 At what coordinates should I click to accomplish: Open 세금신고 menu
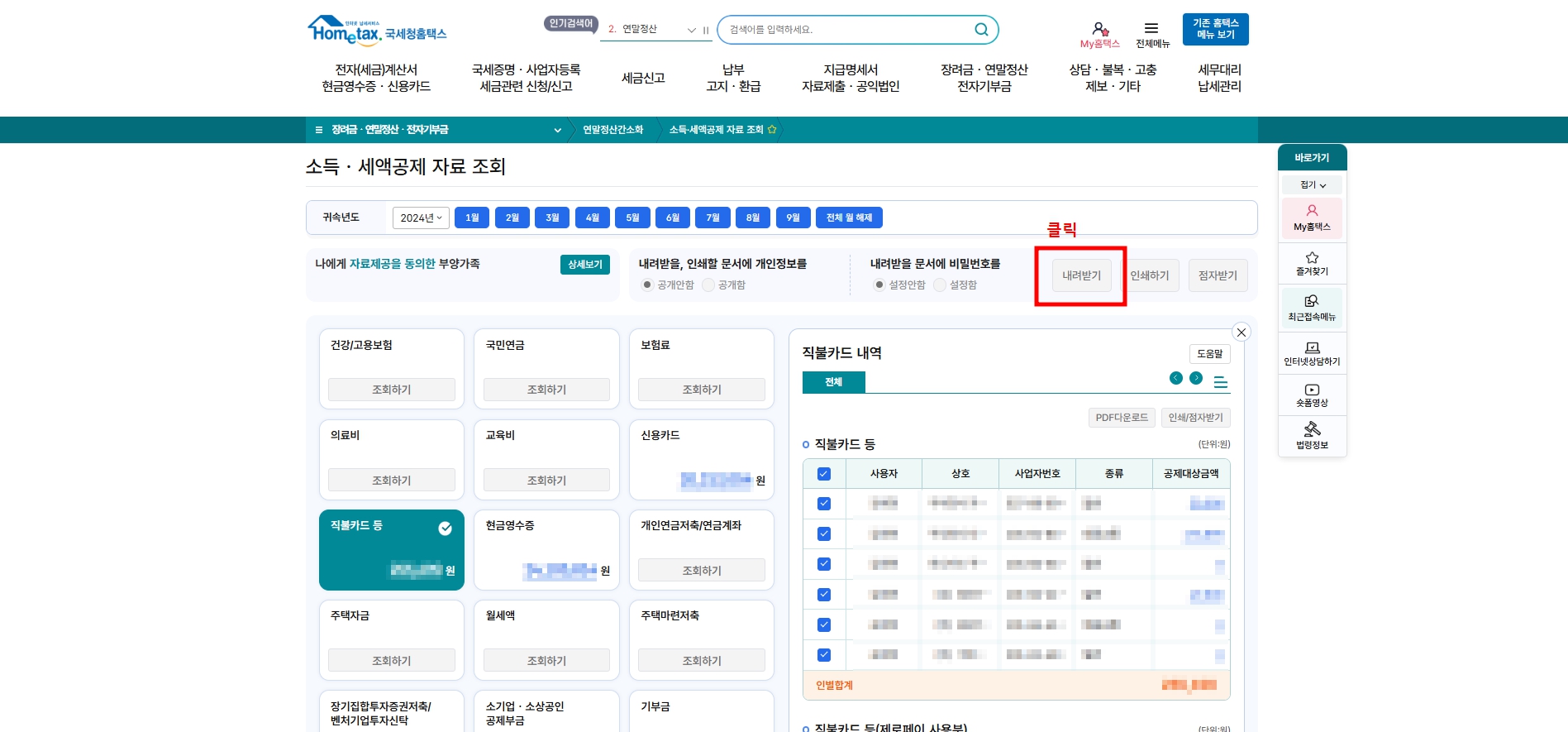(643, 78)
